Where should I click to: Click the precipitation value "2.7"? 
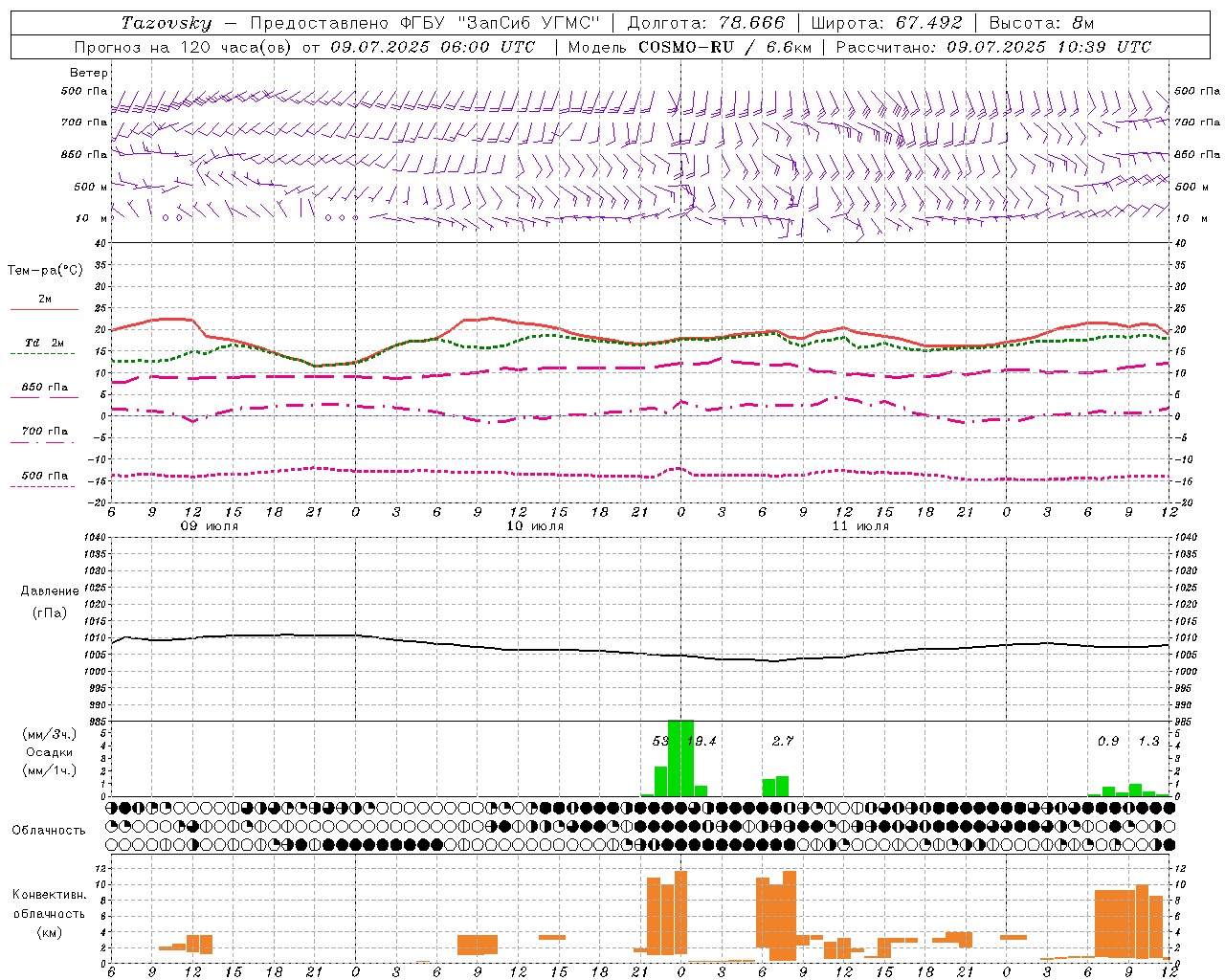[783, 741]
